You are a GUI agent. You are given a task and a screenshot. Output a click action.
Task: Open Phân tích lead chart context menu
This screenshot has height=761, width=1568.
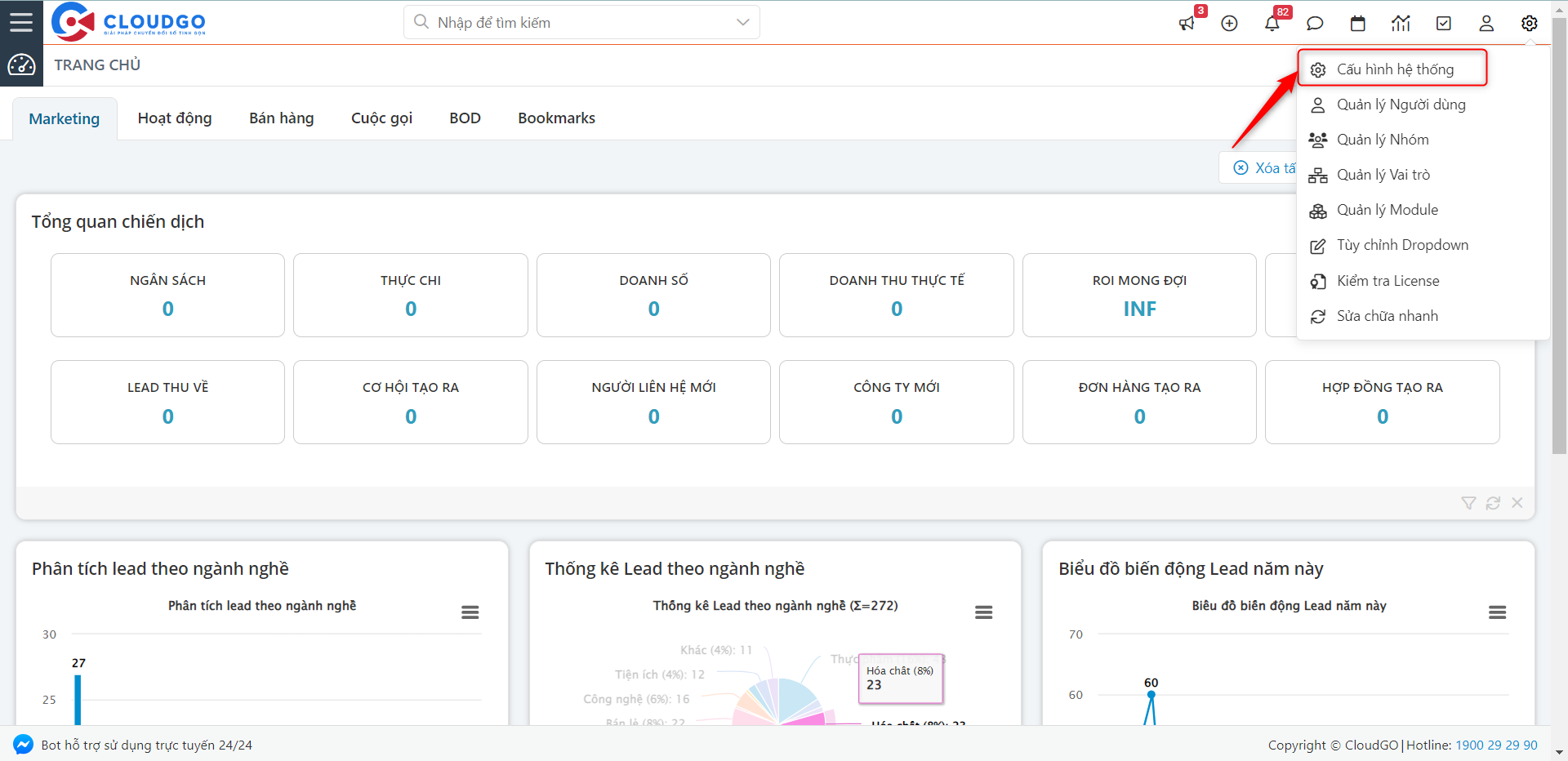(x=470, y=612)
